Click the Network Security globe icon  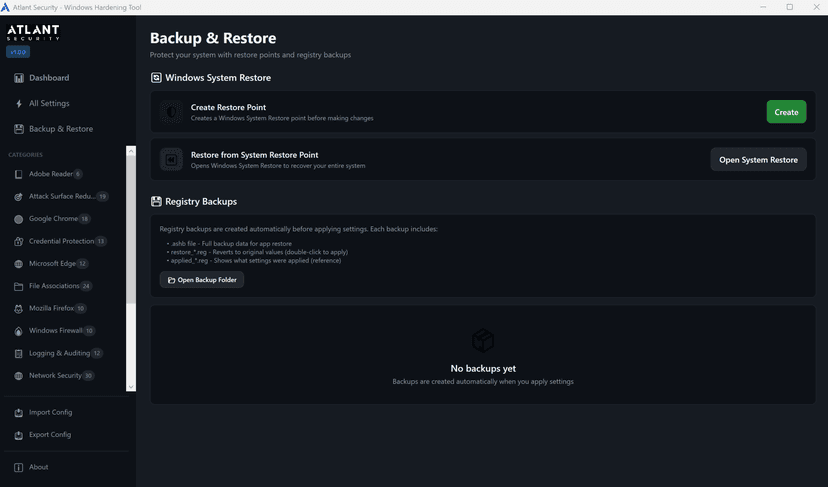coord(18,376)
